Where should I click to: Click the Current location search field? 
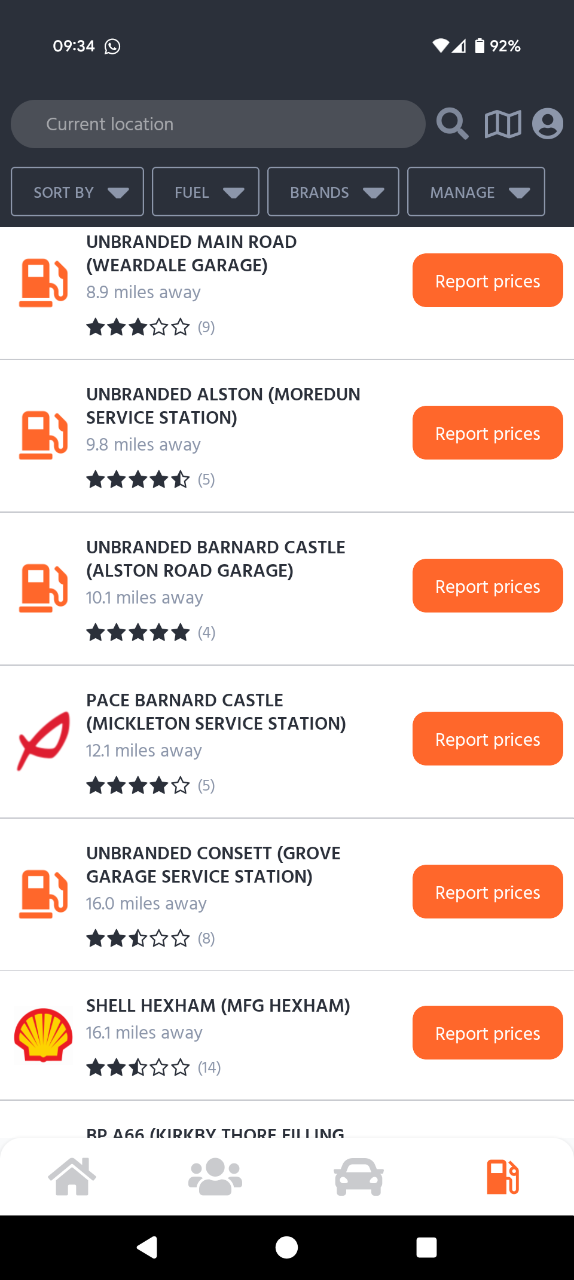pos(218,124)
